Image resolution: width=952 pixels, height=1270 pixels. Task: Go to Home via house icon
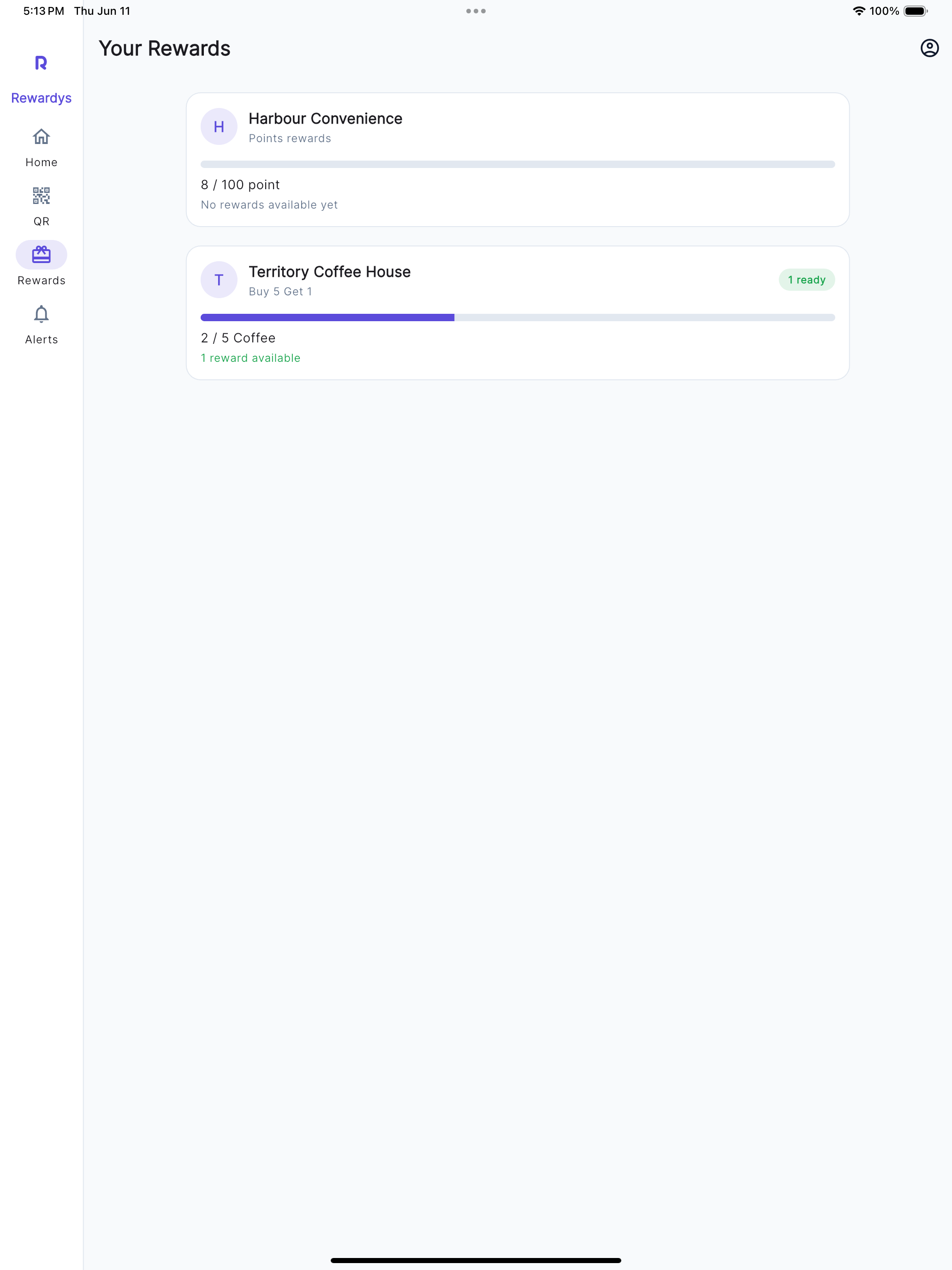point(42,137)
